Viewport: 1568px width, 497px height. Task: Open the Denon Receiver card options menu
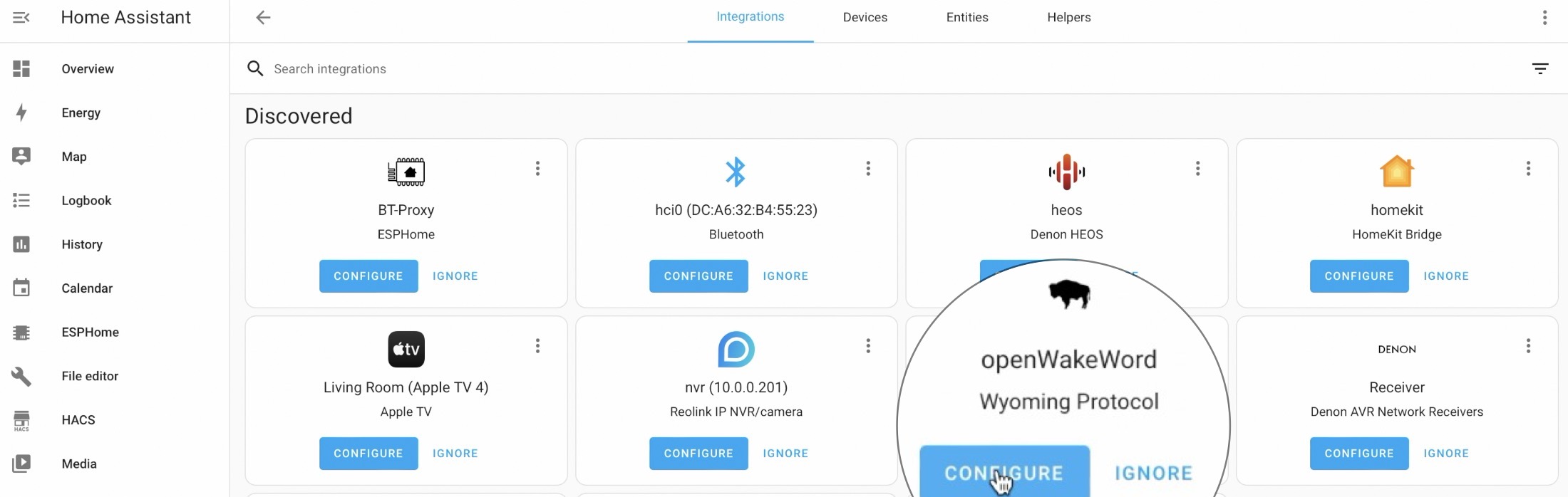pyautogui.click(x=1528, y=345)
